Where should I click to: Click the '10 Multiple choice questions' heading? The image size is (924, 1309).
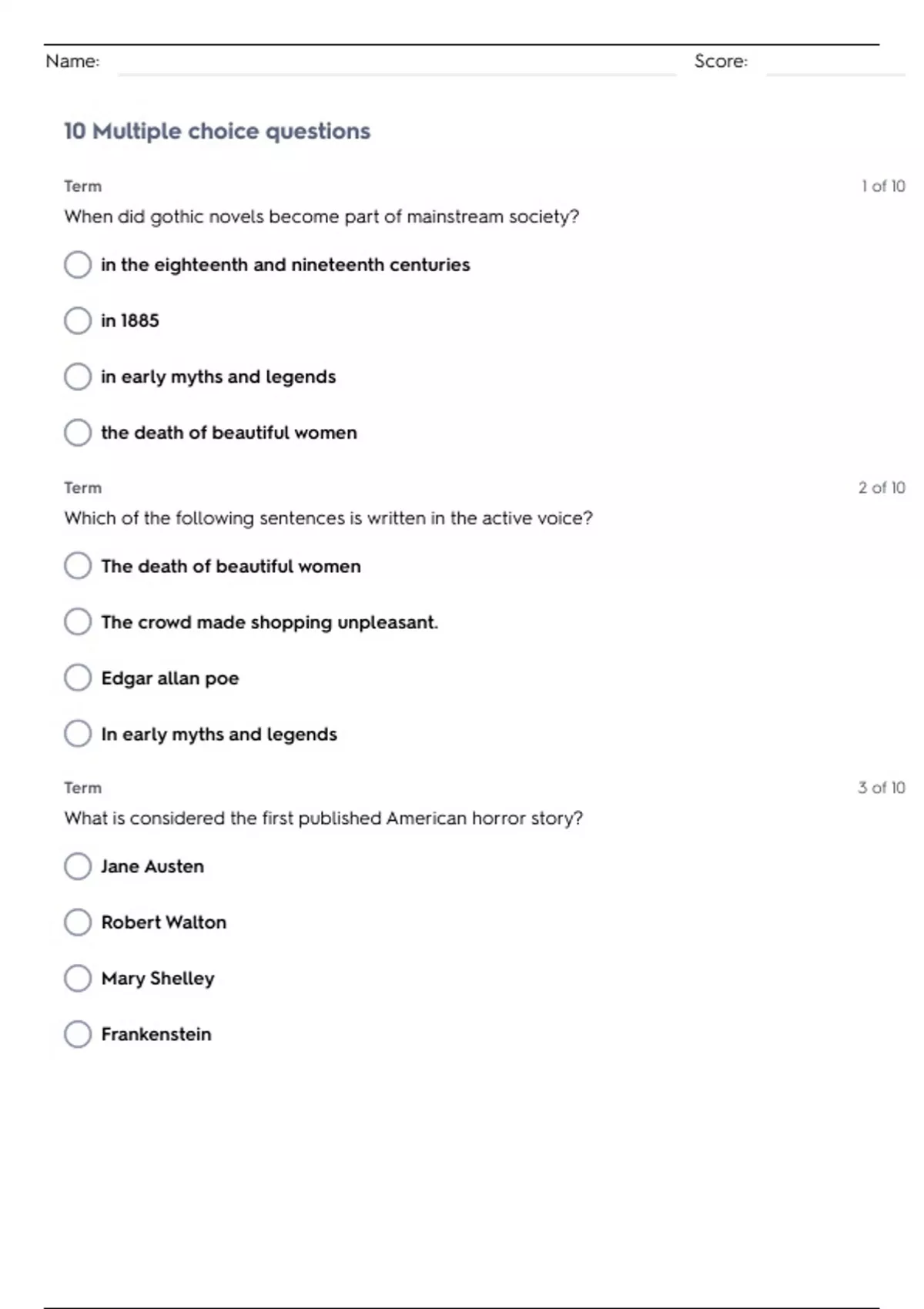pyautogui.click(x=217, y=132)
